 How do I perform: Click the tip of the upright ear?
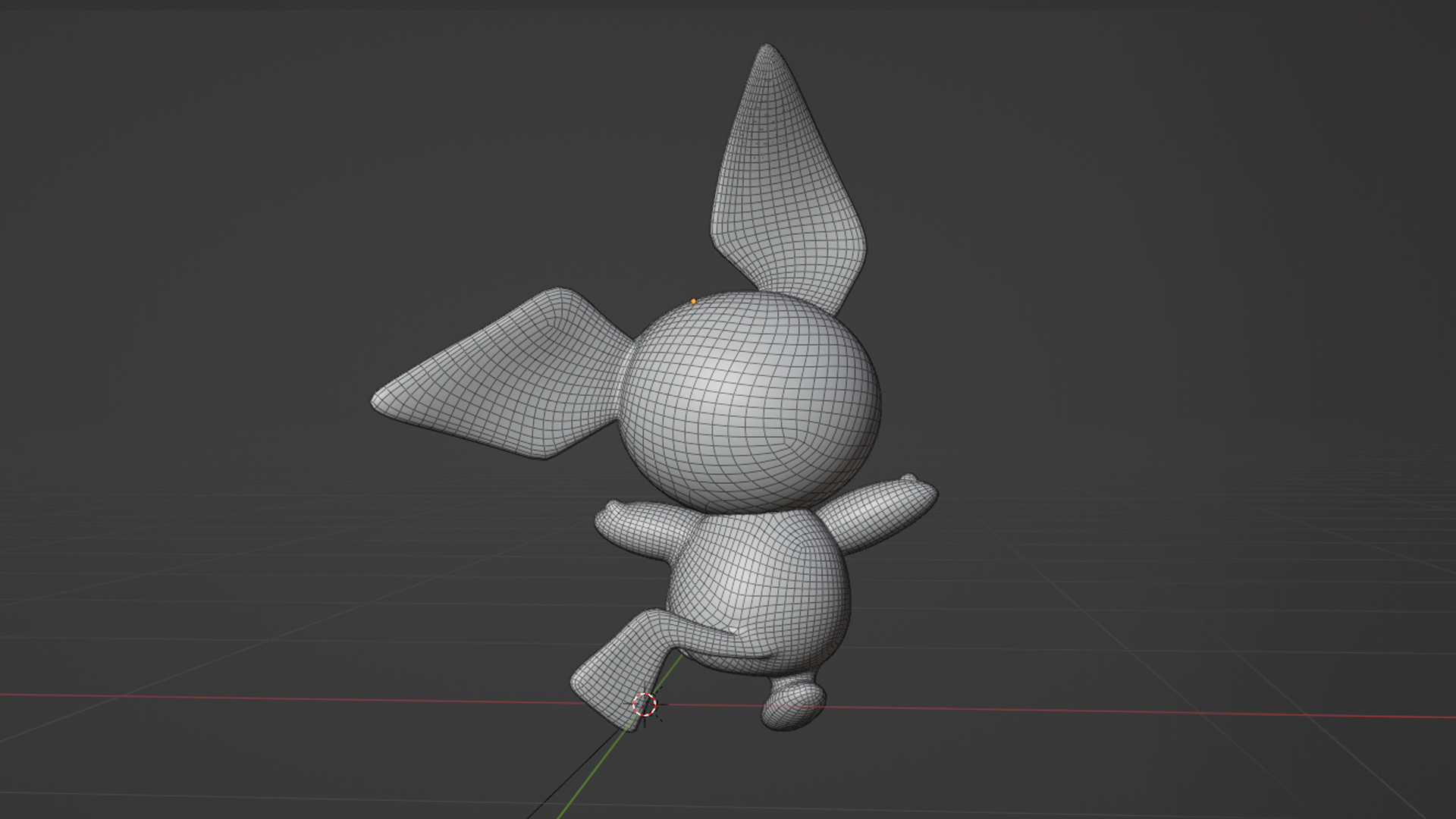click(766, 49)
